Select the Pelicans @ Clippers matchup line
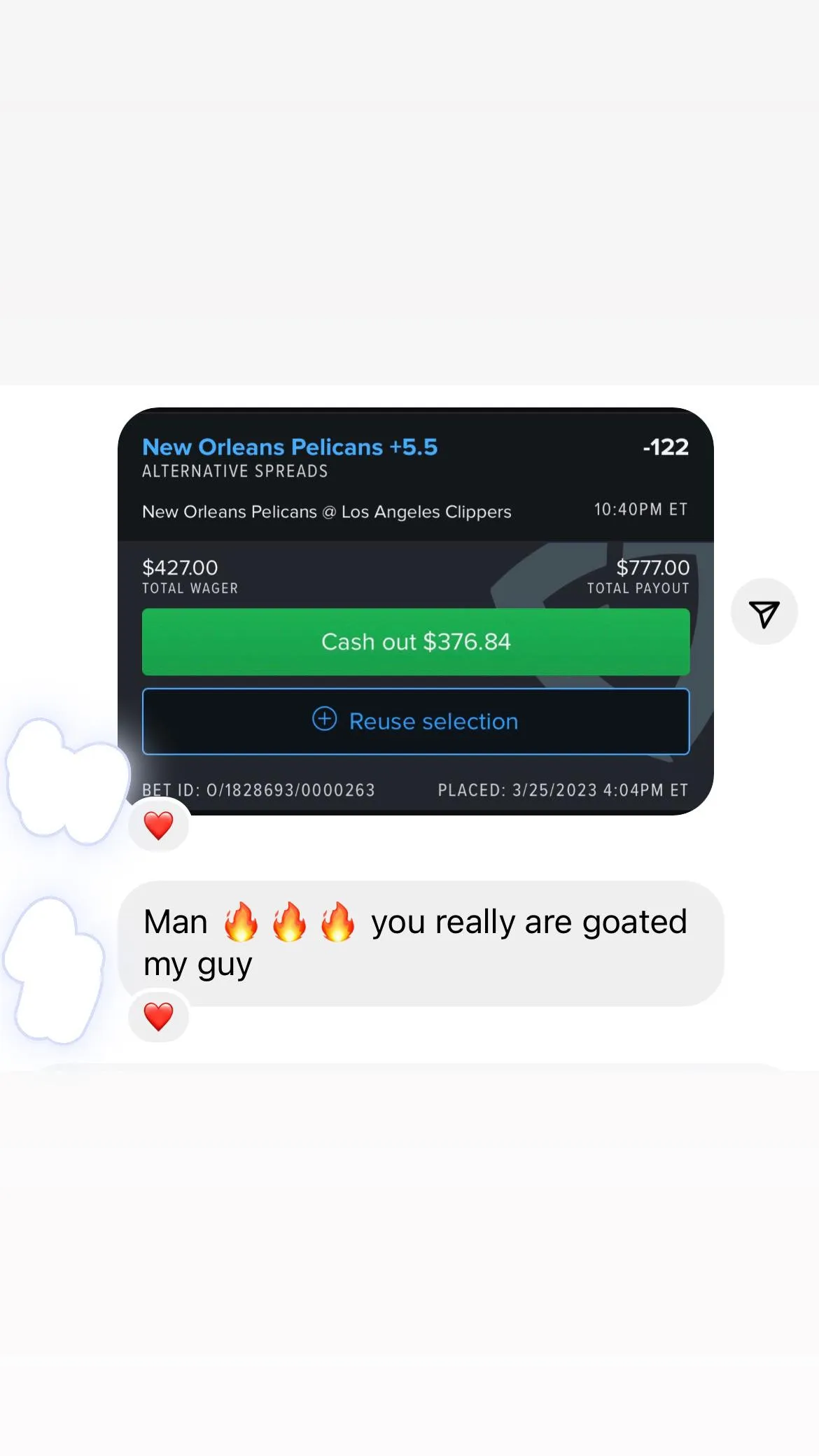The height and width of the screenshot is (1456, 819). [327, 512]
